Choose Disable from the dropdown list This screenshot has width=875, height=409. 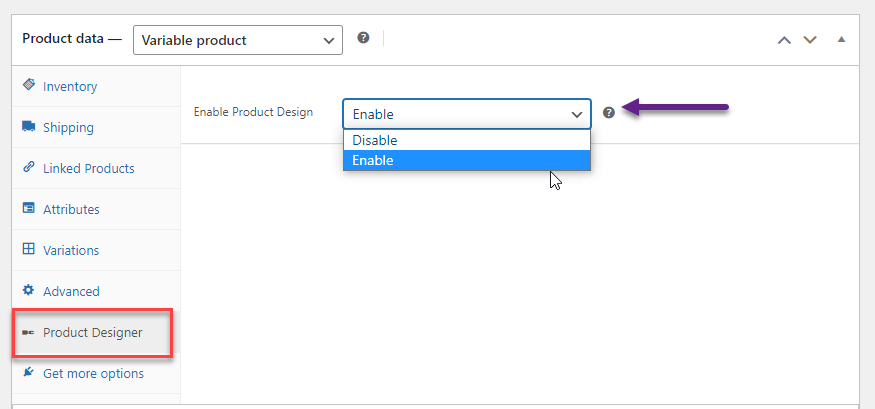click(x=467, y=140)
